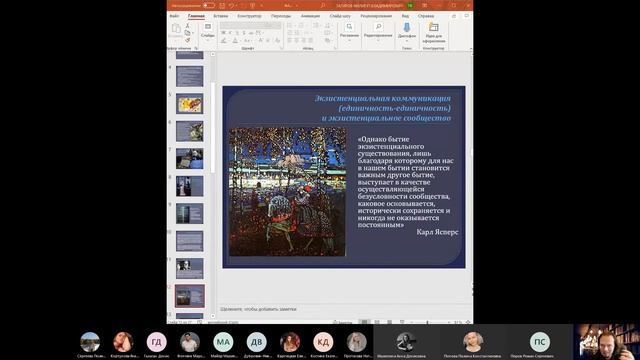Click the Диктофон microphone button
The image size is (640, 360).
407,31
